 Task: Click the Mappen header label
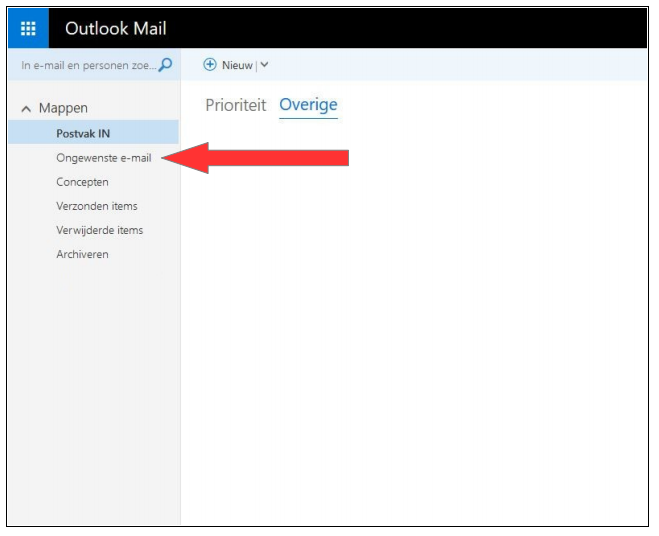click(x=63, y=108)
